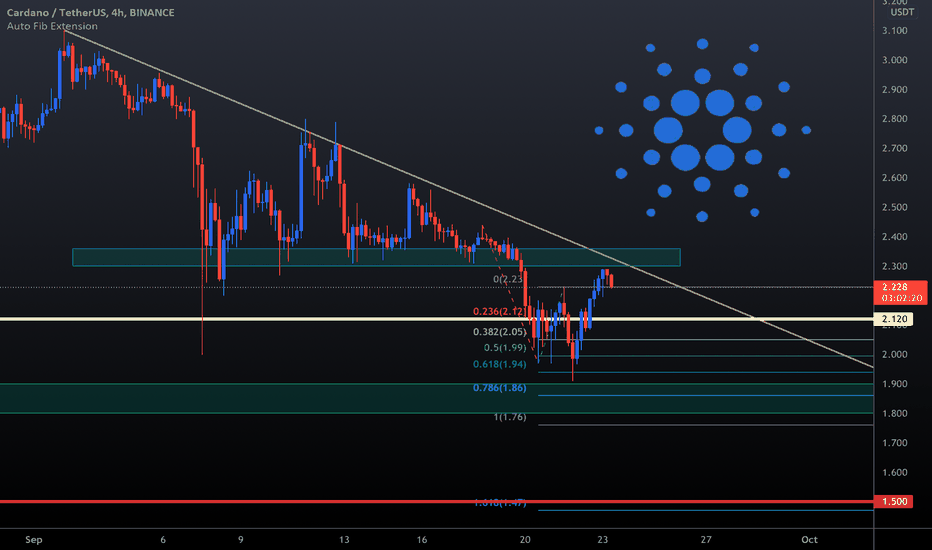
Task: Select the 1.618(1.47) Fibonacci label
Action: point(500,503)
